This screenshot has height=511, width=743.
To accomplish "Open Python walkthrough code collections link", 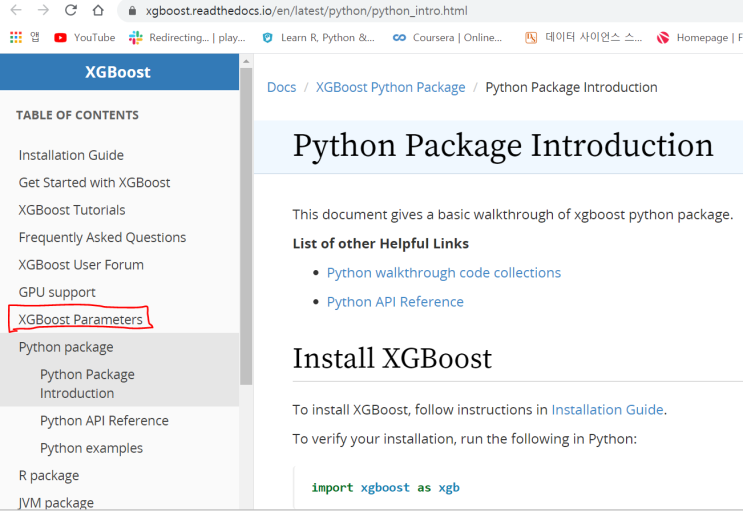I will pos(444,273).
